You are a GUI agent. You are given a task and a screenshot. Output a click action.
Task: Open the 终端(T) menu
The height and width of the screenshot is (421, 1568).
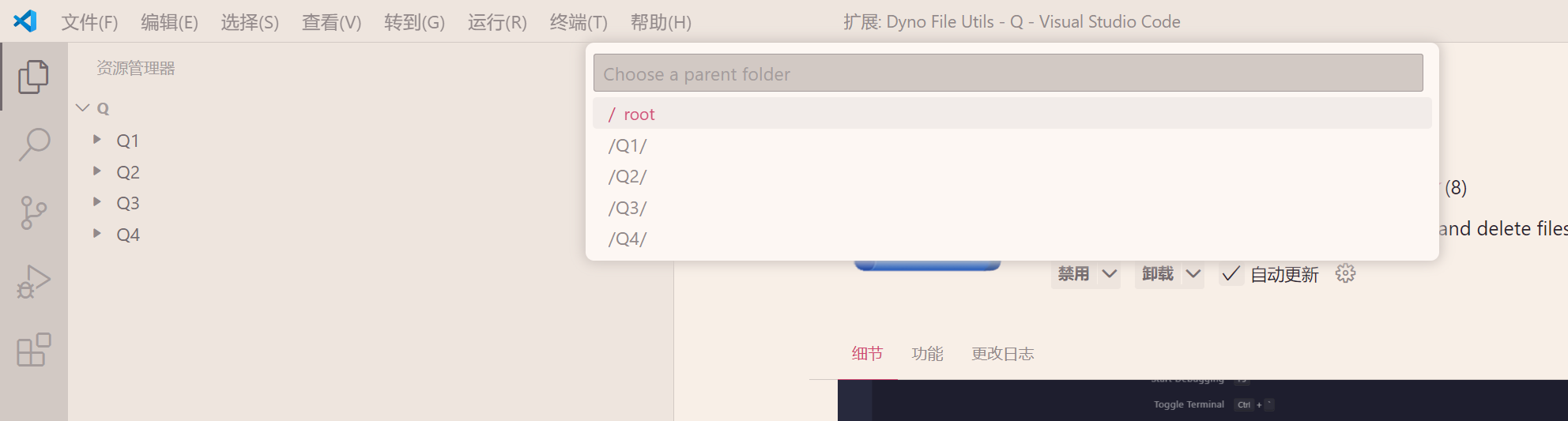(579, 22)
